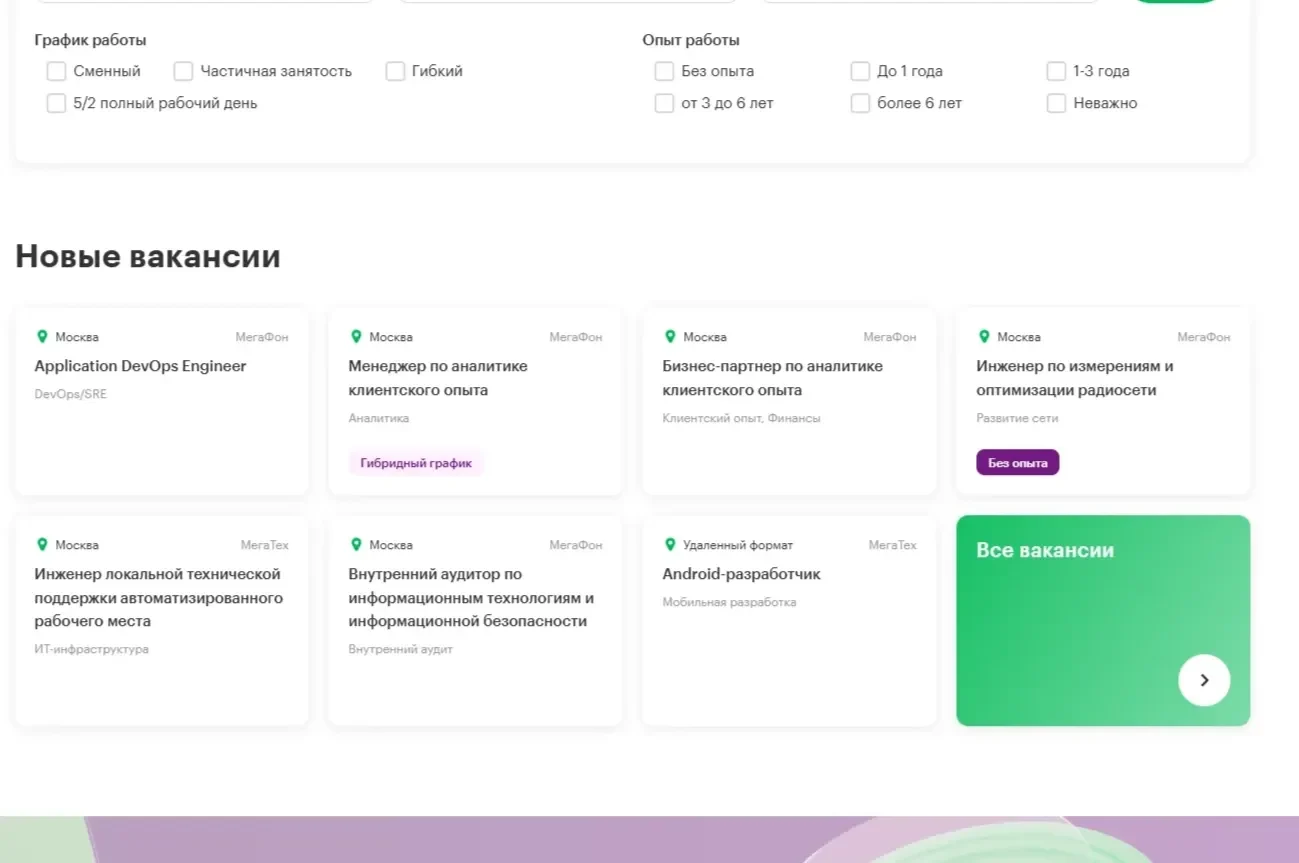The width and height of the screenshot is (1299, 863).
Task: Tick the Гибкий schedule checkbox
Action: click(395, 71)
